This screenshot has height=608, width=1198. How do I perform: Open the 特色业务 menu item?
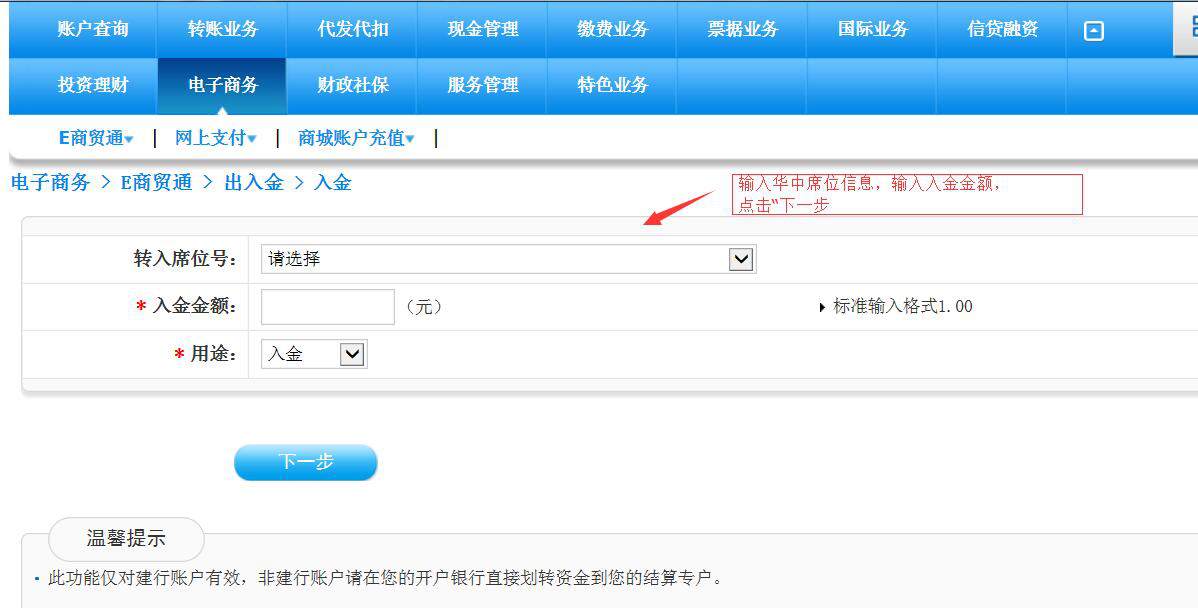(x=613, y=85)
